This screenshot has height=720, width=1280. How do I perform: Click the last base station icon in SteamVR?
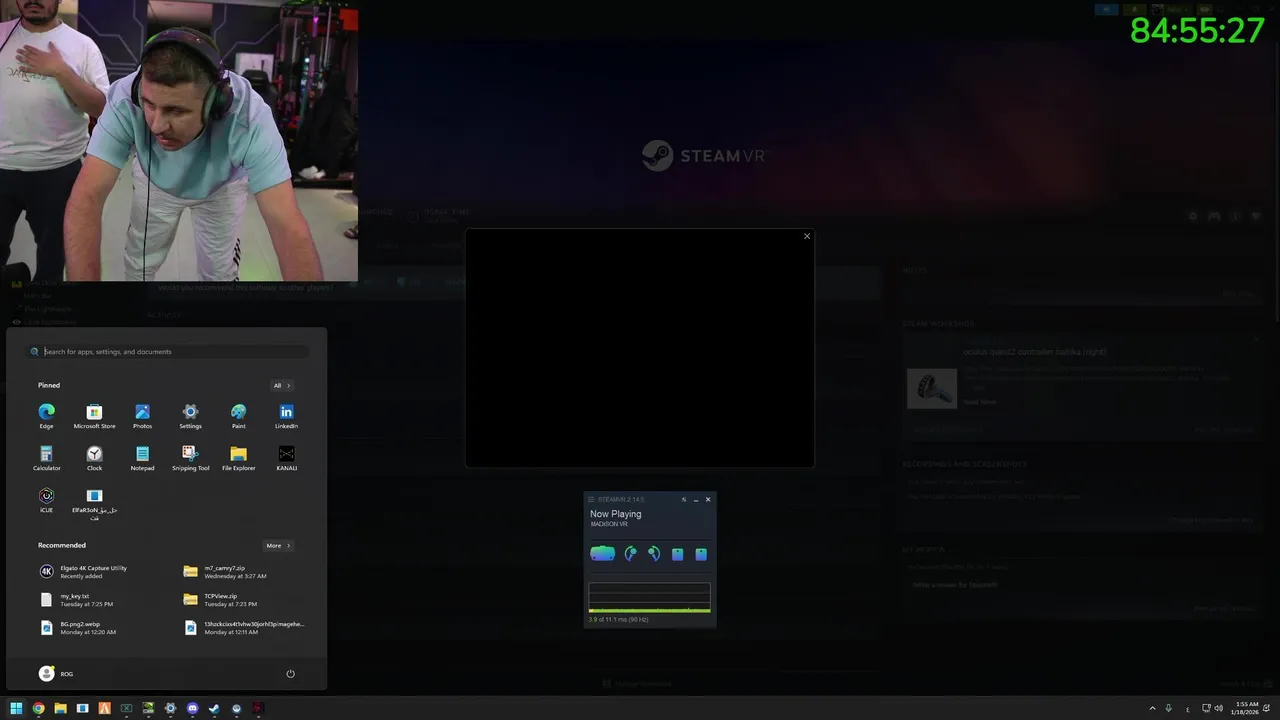pyautogui.click(x=701, y=554)
